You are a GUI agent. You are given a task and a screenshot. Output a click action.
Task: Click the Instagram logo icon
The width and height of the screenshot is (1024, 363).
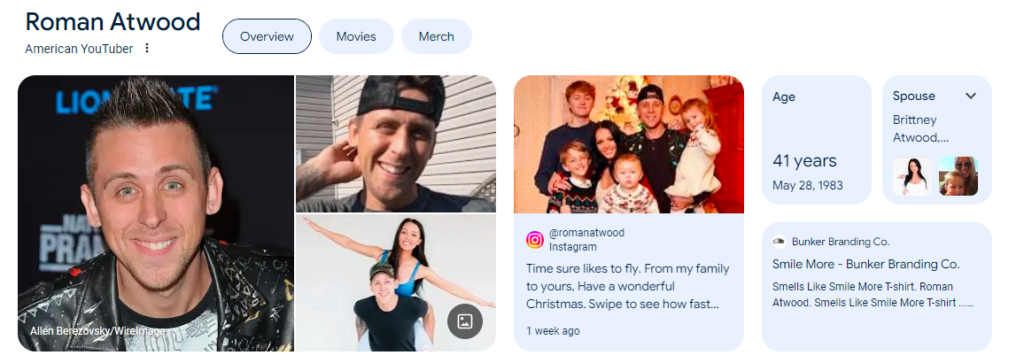[535, 240]
